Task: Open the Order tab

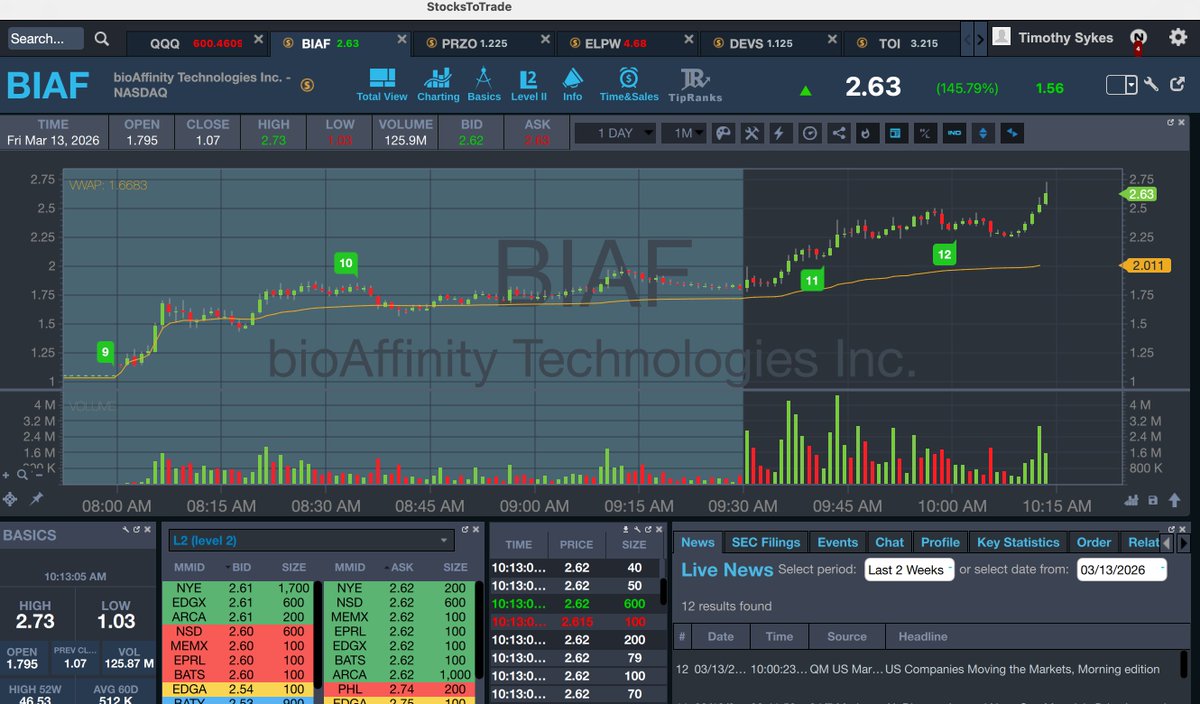Action: [1093, 542]
